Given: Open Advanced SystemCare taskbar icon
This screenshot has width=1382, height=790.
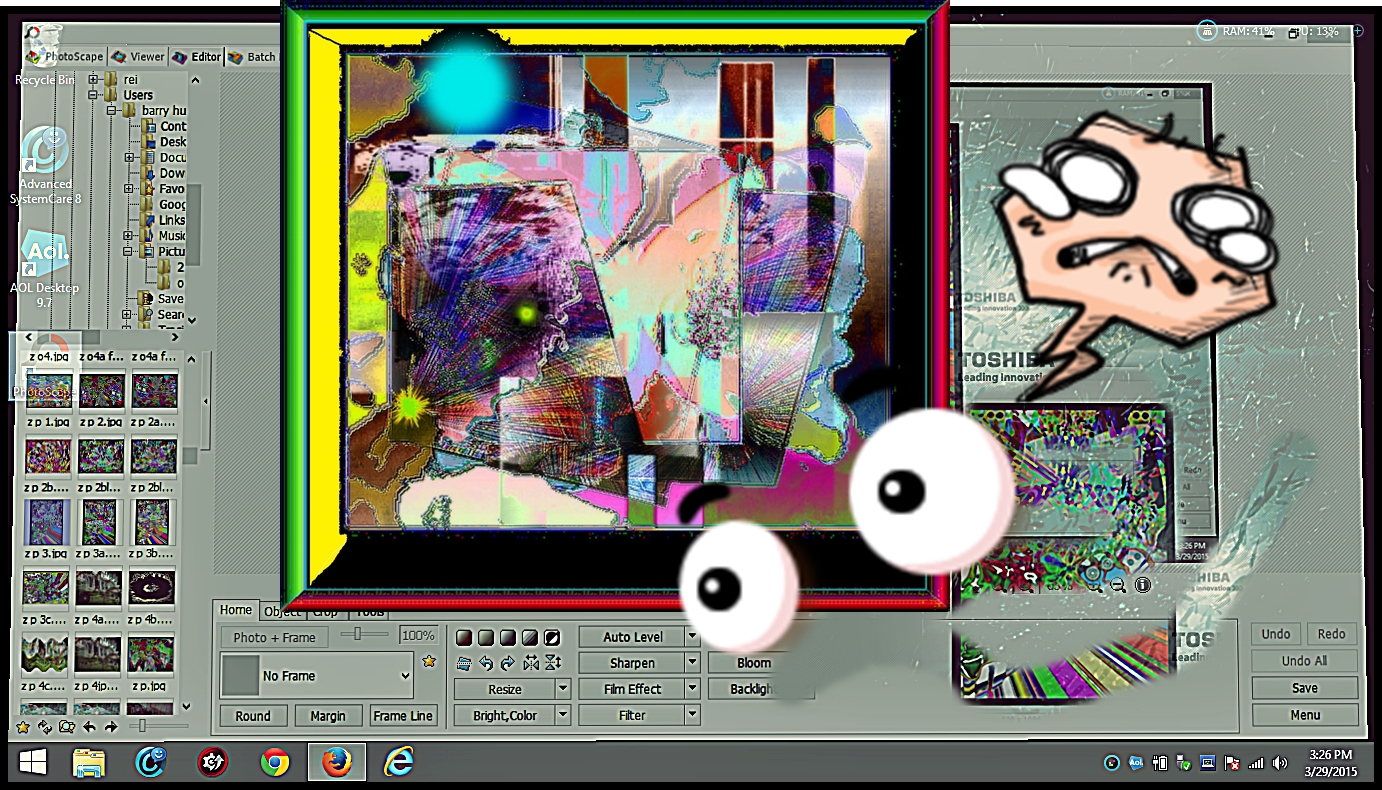Looking at the screenshot, I should (151, 763).
